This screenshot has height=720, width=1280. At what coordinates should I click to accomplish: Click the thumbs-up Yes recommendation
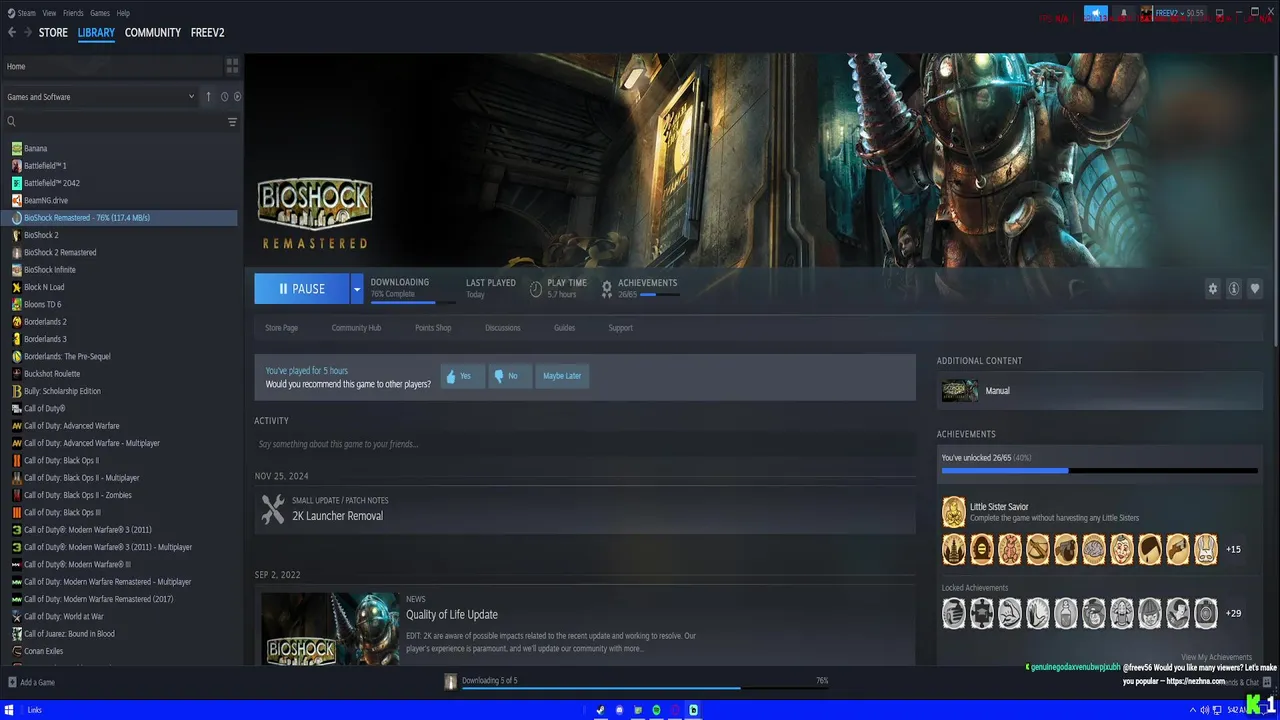[x=462, y=376]
